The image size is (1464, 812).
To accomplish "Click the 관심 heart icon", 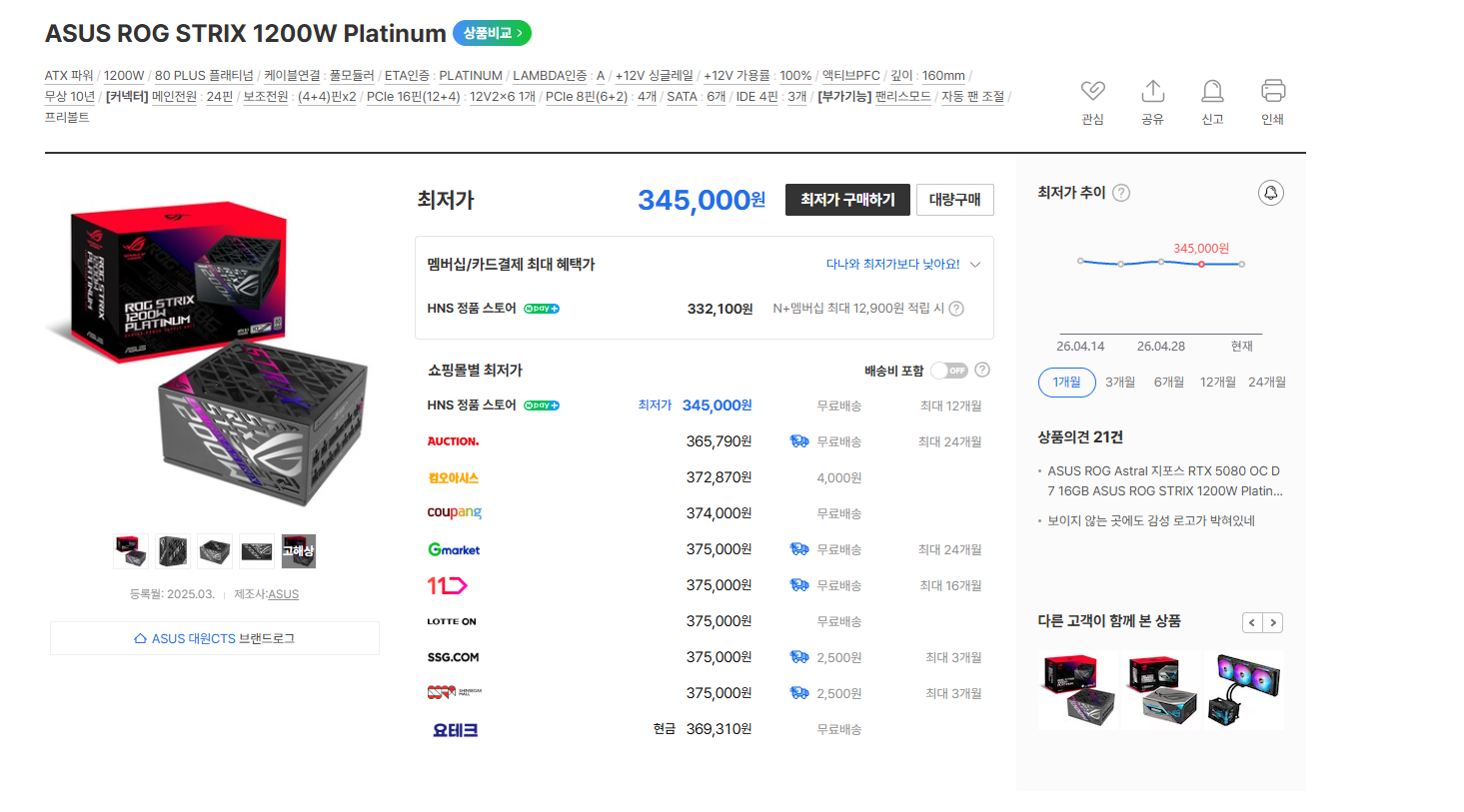I will point(1092,91).
